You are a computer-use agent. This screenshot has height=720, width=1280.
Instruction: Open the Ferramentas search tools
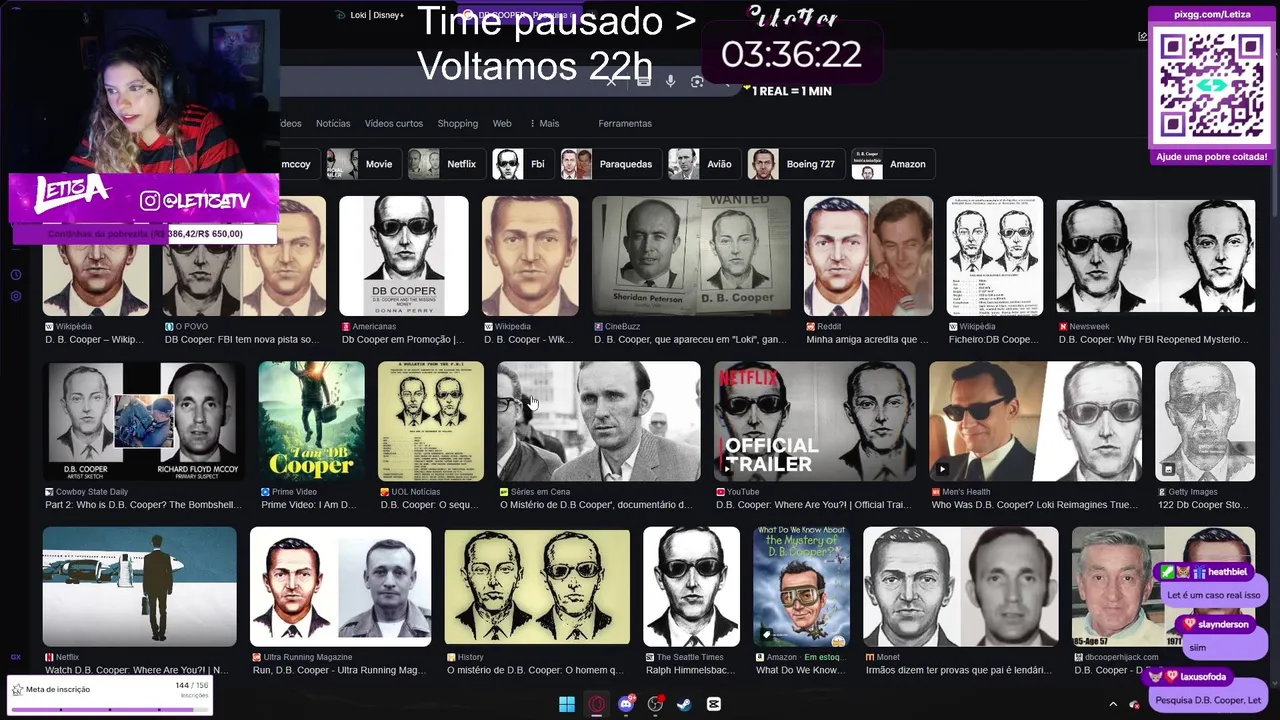(625, 123)
